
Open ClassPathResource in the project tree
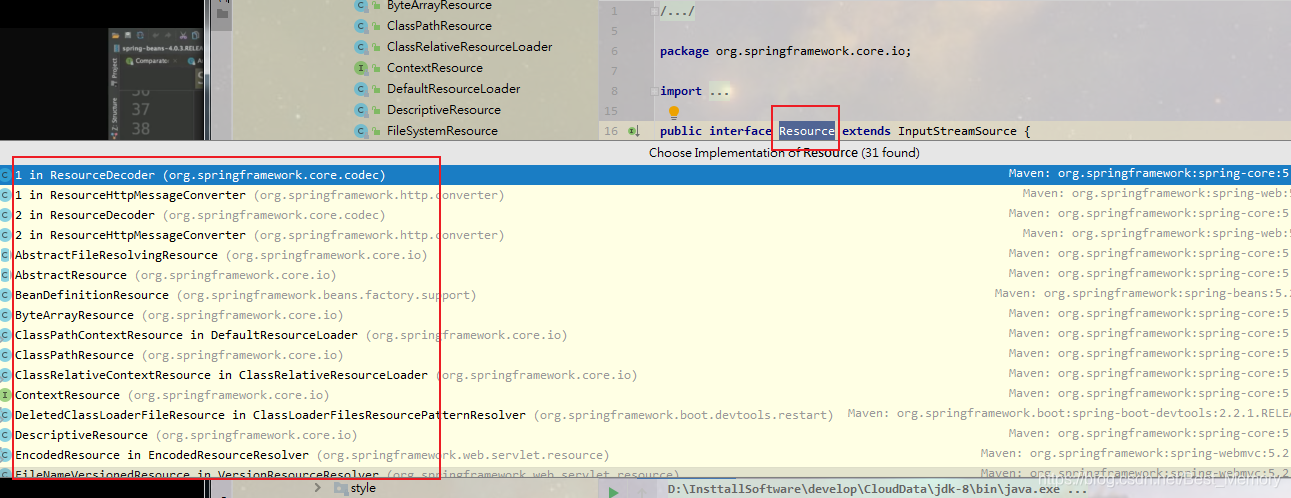tap(439, 26)
